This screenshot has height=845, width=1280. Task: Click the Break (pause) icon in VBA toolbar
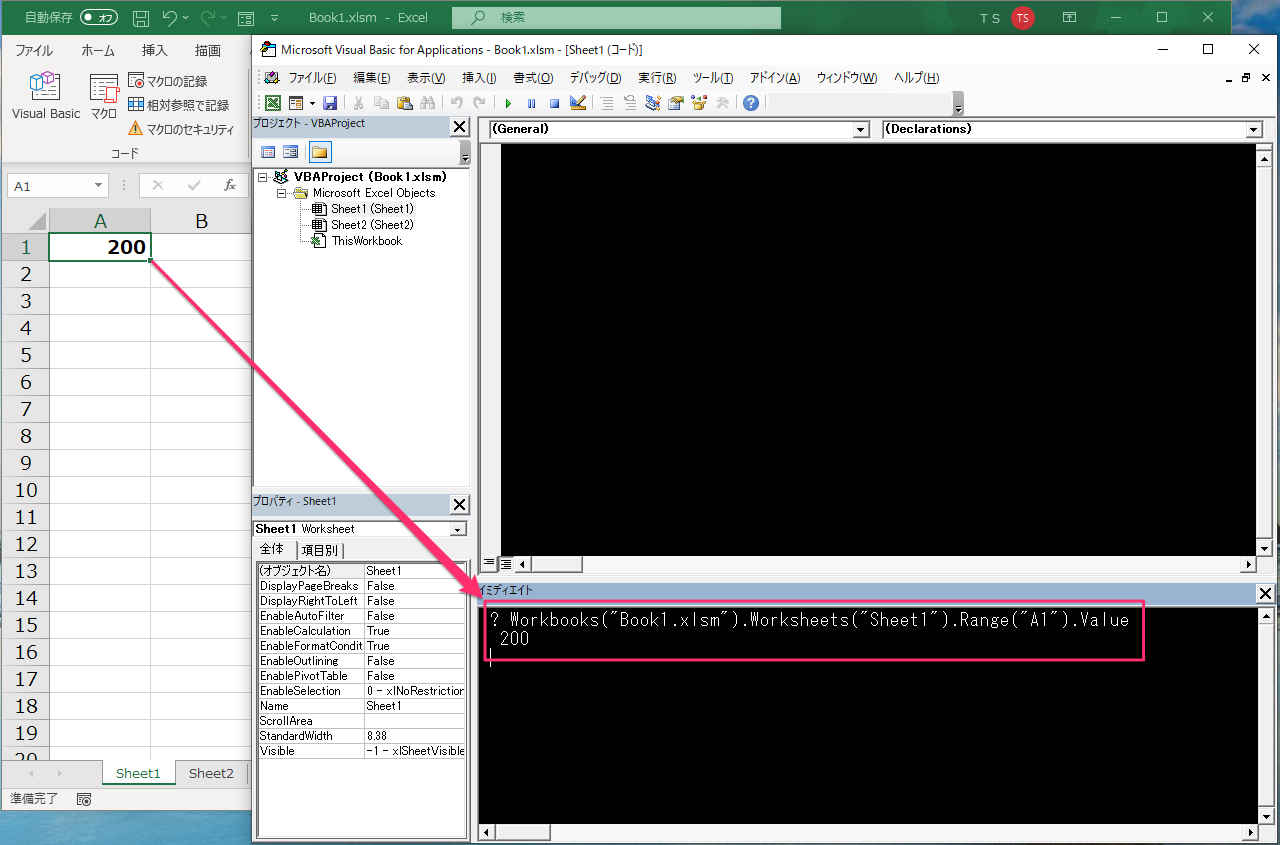pos(531,103)
